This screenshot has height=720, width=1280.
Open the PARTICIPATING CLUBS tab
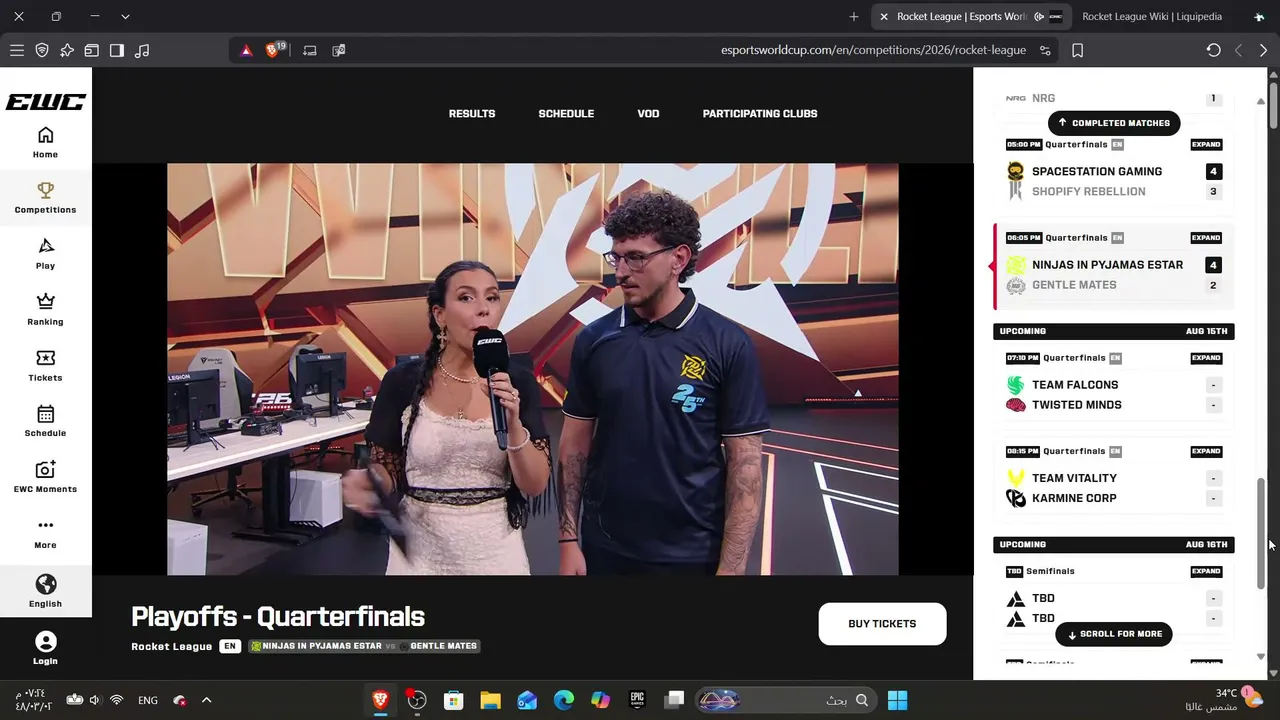(x=760, y=114)
